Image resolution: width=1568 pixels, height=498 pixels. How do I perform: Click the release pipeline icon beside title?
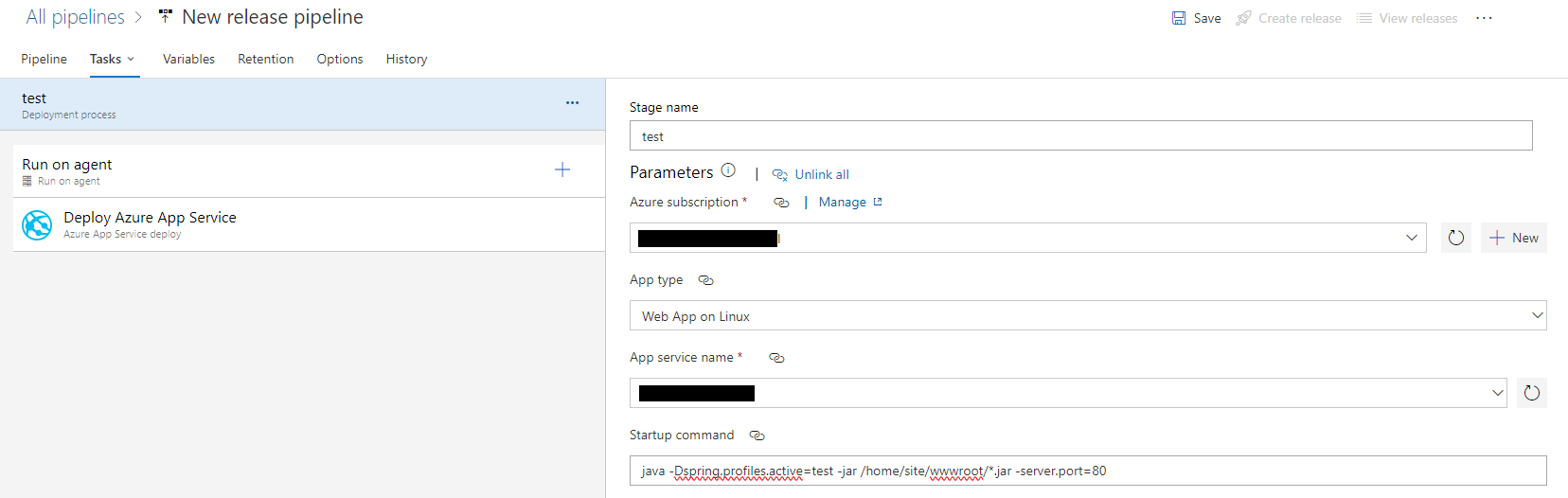click(x=166, y=16)
